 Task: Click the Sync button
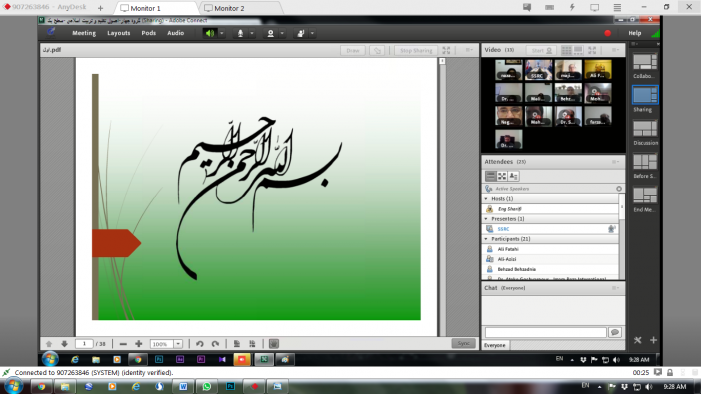pyautogui.click(x=464, y=343)
